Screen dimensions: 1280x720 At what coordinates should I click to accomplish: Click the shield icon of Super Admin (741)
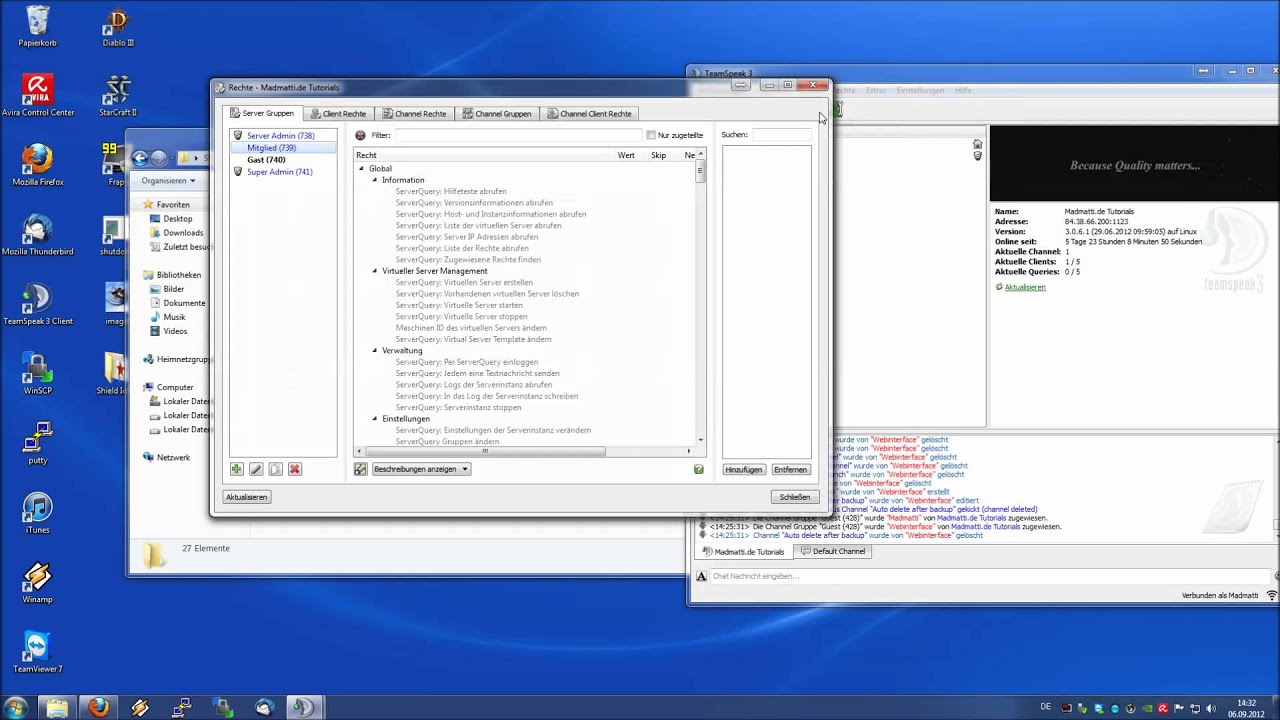[x=238, y=172]
